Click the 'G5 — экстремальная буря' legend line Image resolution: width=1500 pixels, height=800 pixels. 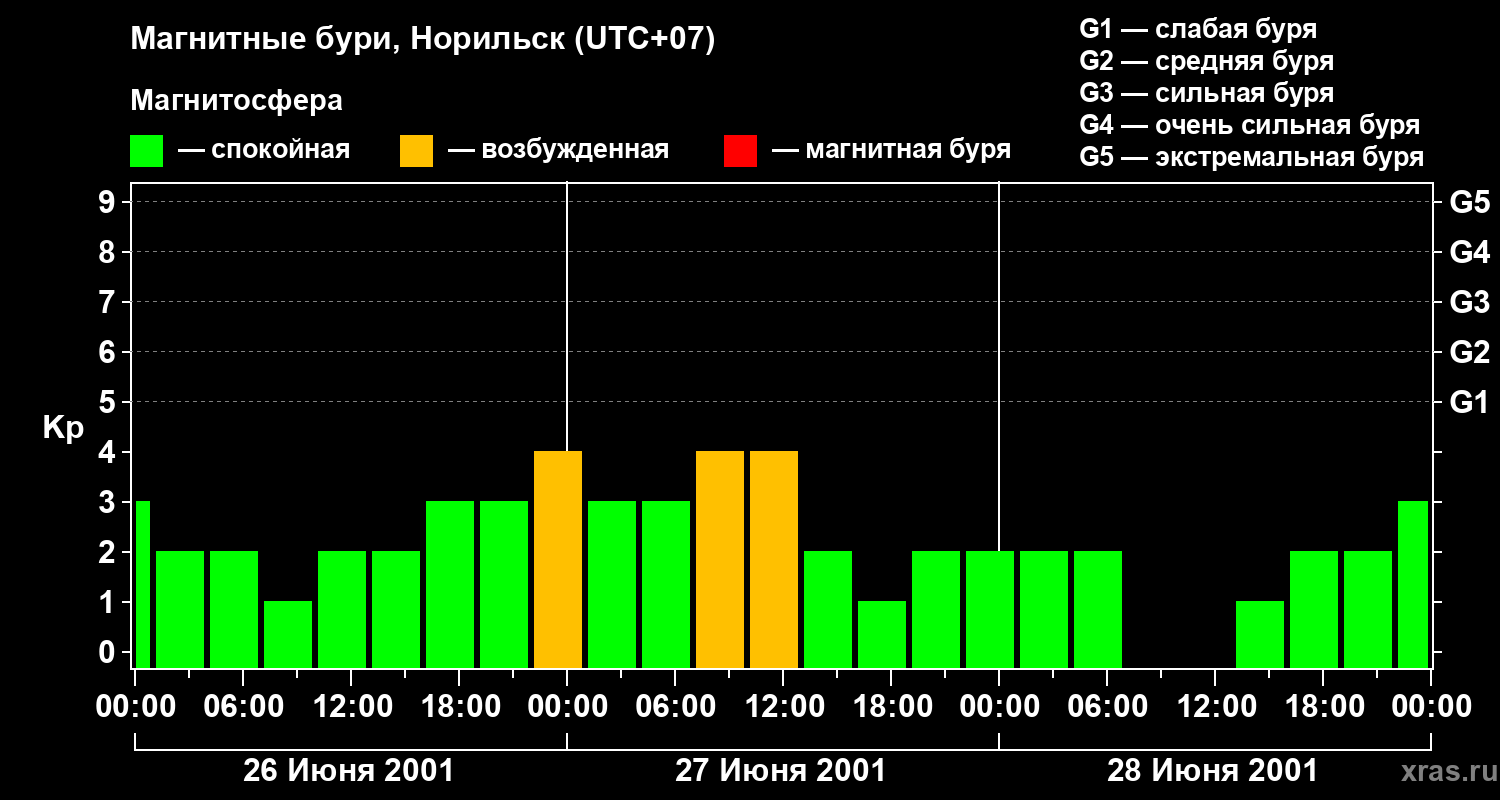point(1252,157)
